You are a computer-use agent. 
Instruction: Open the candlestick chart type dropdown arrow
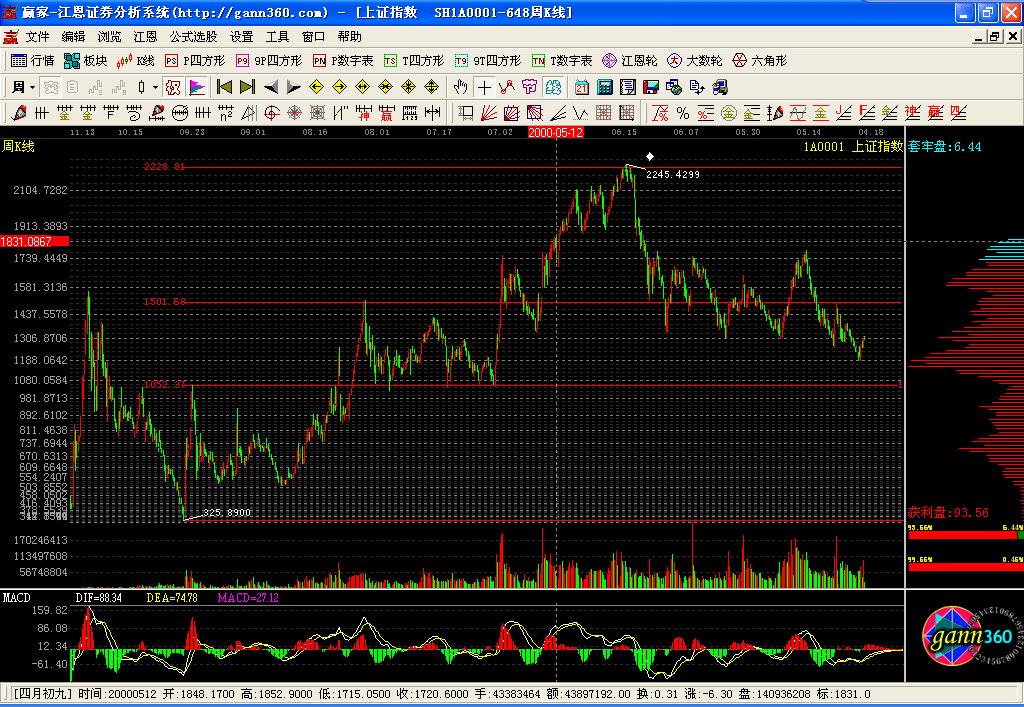pyautogui.click(x=155, y=87)
